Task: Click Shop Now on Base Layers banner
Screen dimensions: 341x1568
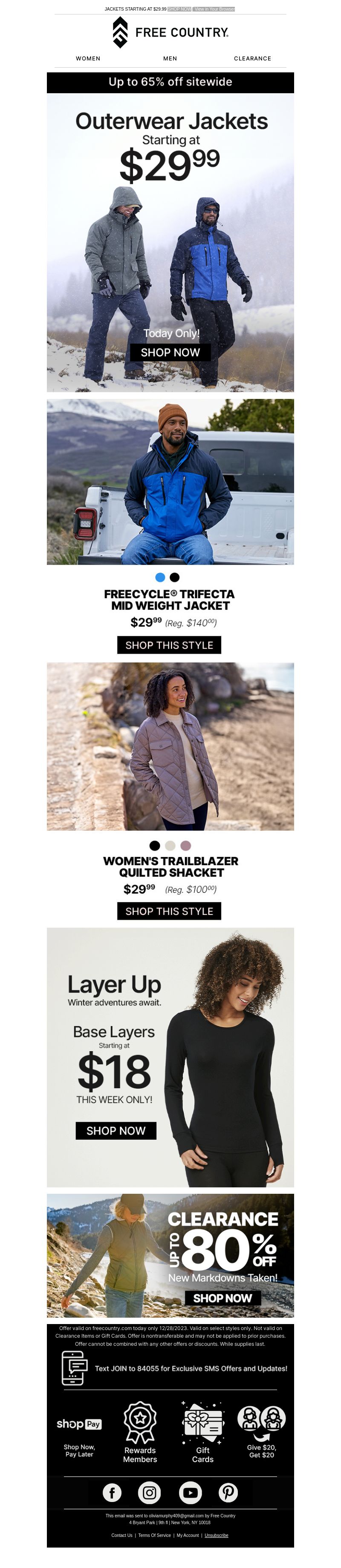Action: [116, 1130]
